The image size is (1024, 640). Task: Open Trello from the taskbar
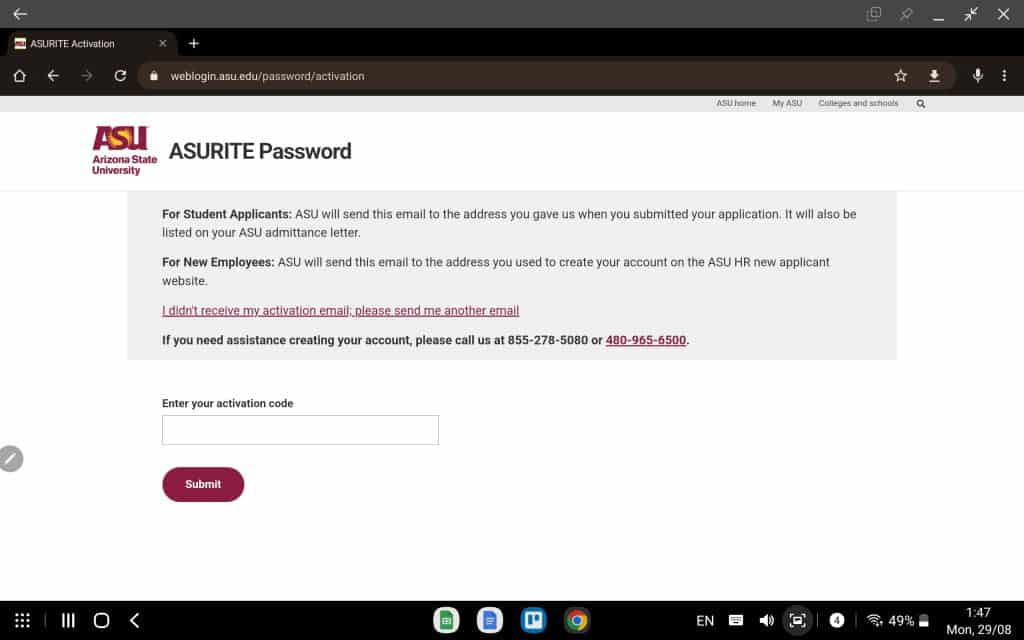point(533,620)
